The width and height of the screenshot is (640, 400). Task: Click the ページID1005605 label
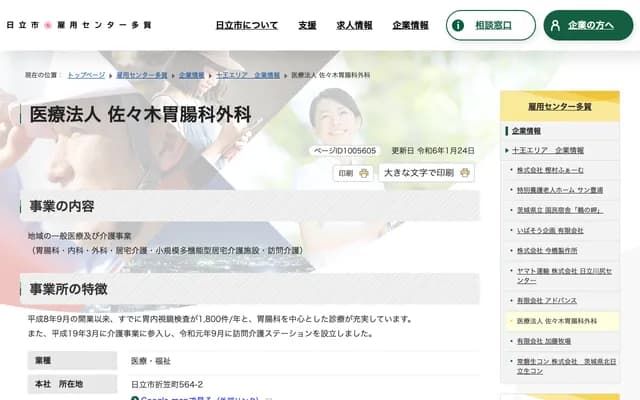click(344, 151)
